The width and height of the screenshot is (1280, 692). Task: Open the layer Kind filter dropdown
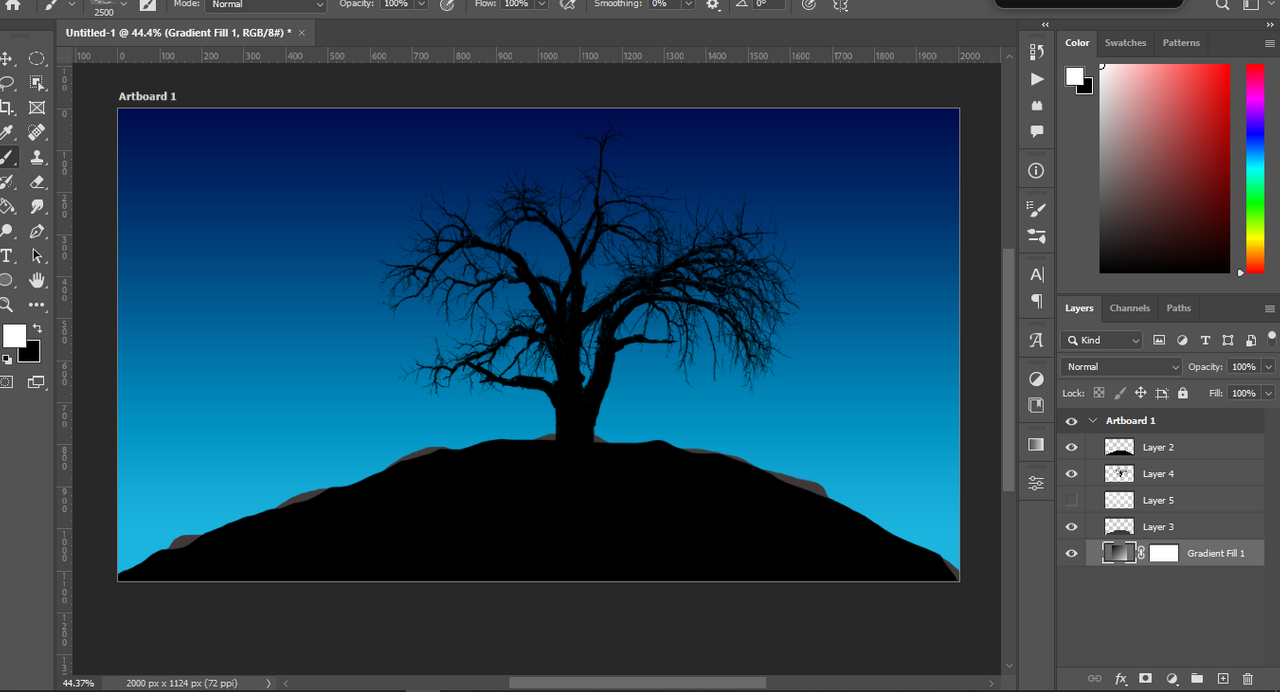(x=1101, y=340)
